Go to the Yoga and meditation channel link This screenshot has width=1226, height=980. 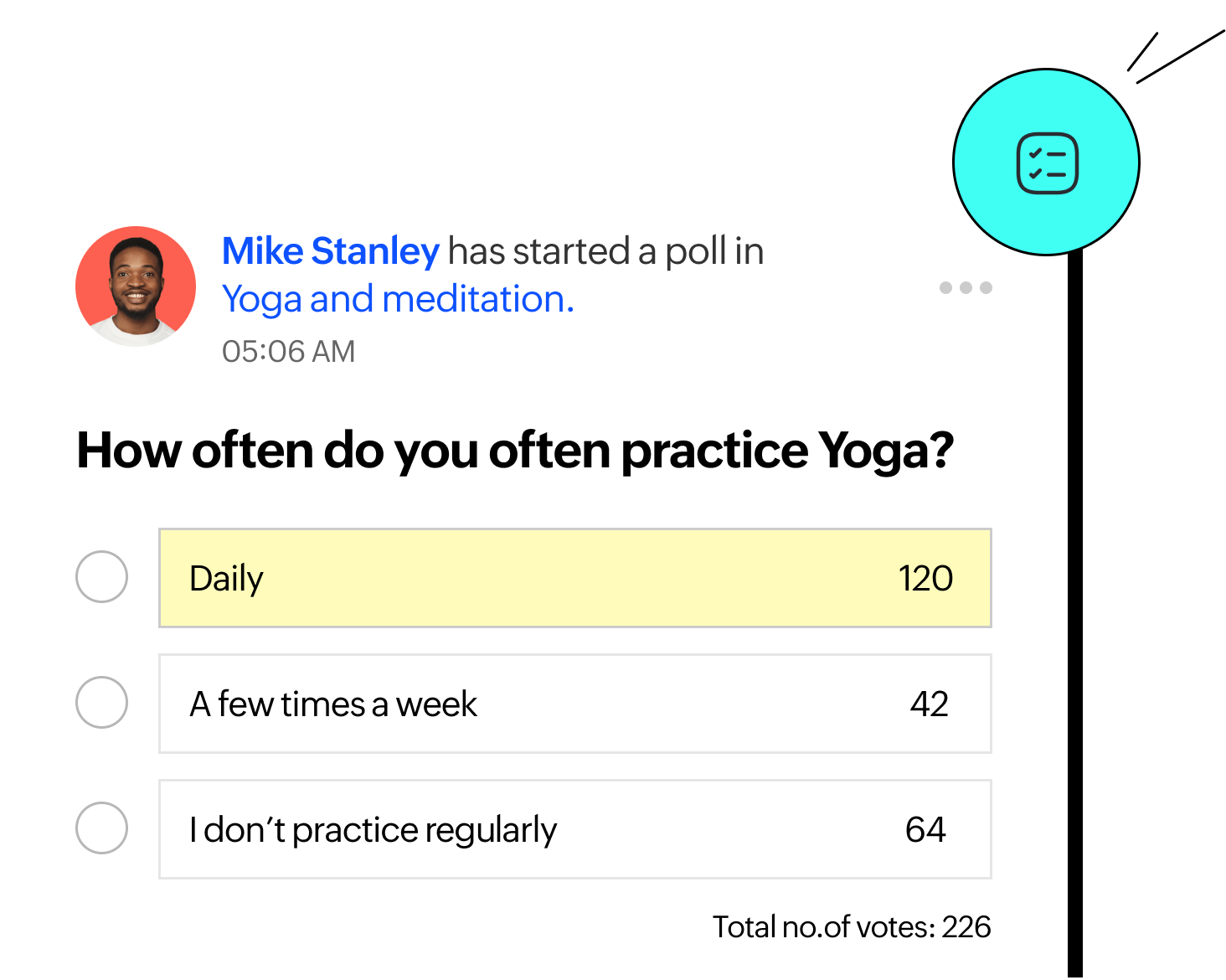398,299
